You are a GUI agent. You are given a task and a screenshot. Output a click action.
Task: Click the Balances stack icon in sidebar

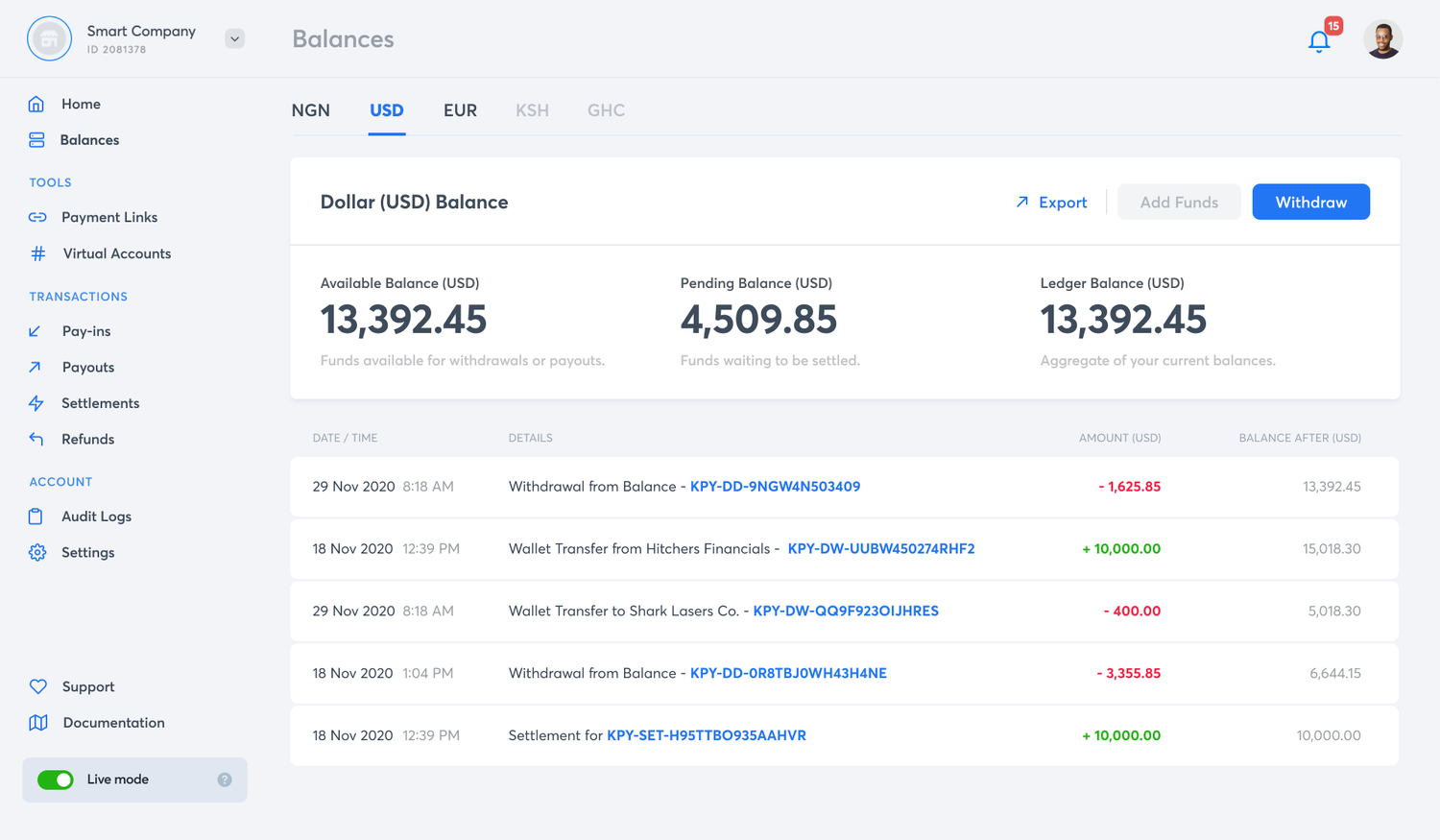tap(36, 140)
